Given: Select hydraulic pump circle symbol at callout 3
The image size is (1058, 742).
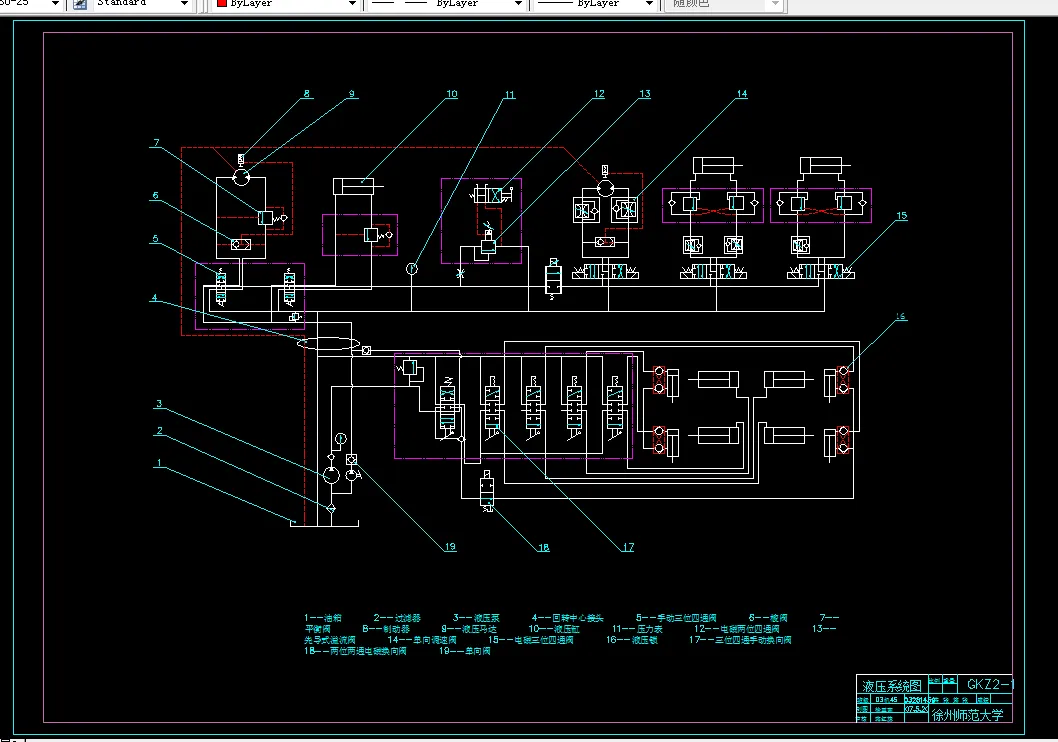Looking at the screenshot, I should (331, 475).
